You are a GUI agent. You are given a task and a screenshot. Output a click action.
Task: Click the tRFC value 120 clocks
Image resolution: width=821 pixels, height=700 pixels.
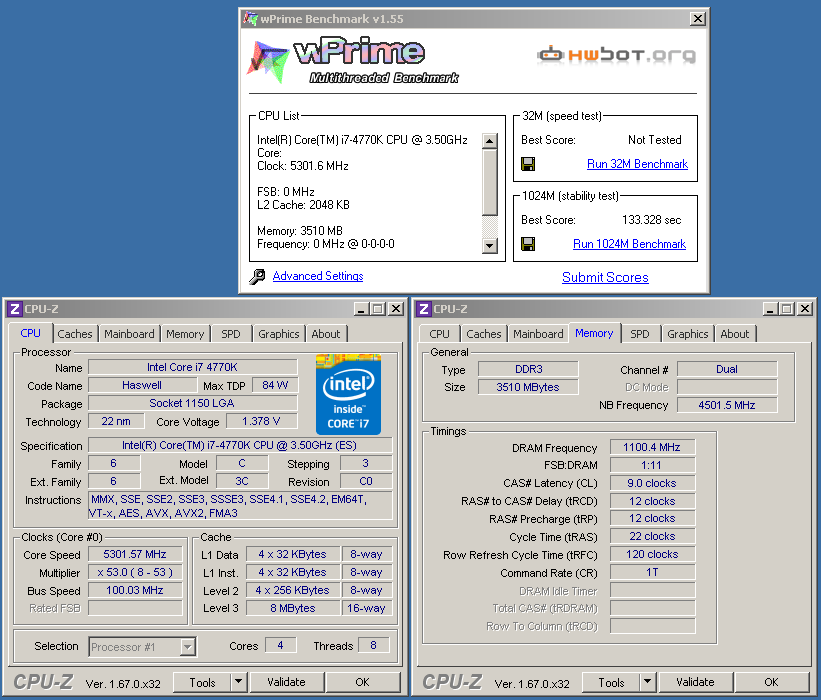(x=652, y=554)
